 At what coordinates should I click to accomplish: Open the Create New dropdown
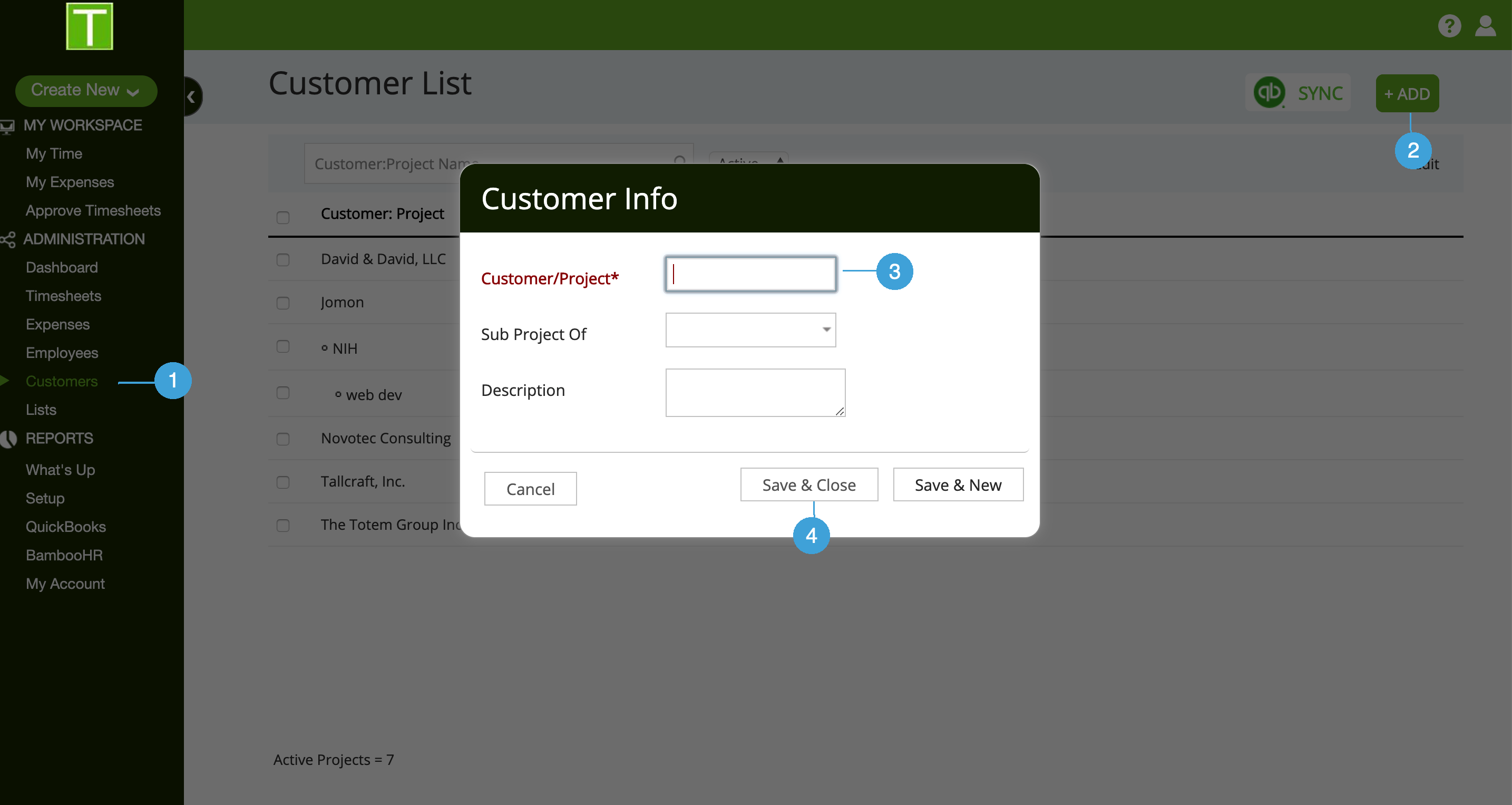tap(86, 91)
